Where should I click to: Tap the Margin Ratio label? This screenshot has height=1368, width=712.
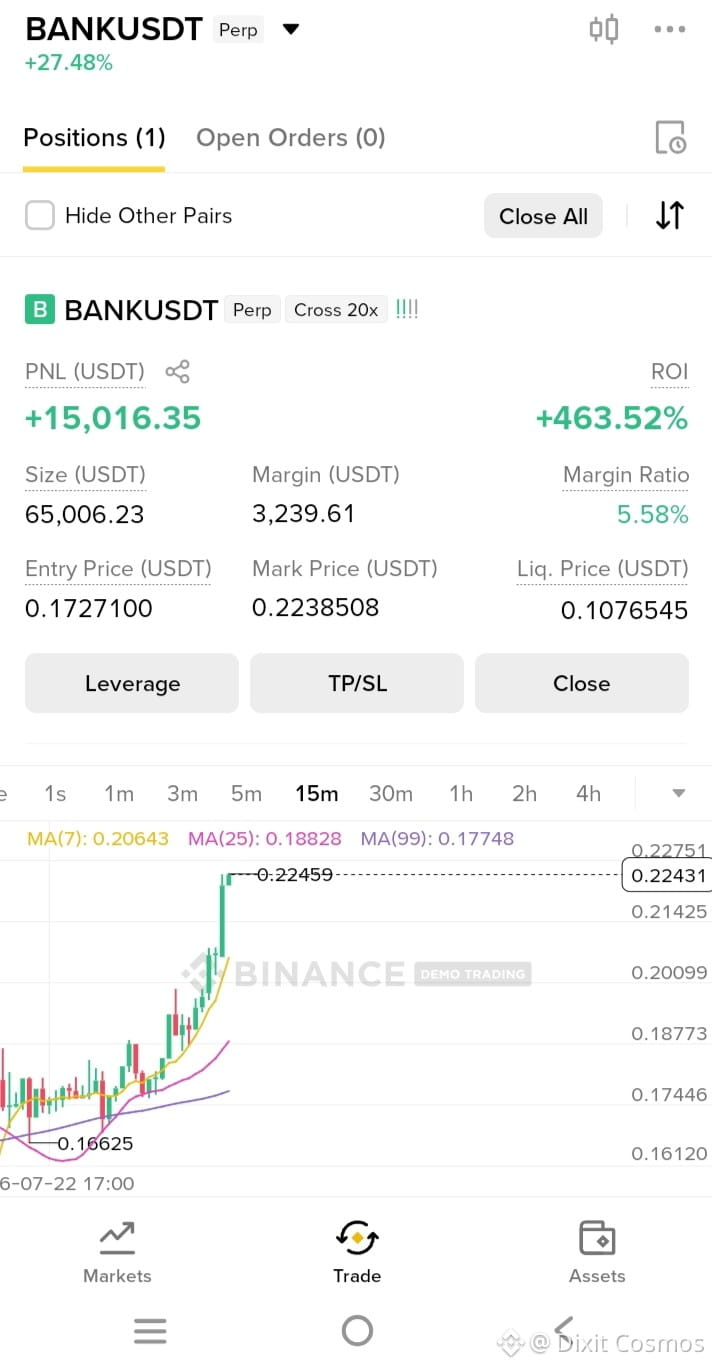pos(626,474)
